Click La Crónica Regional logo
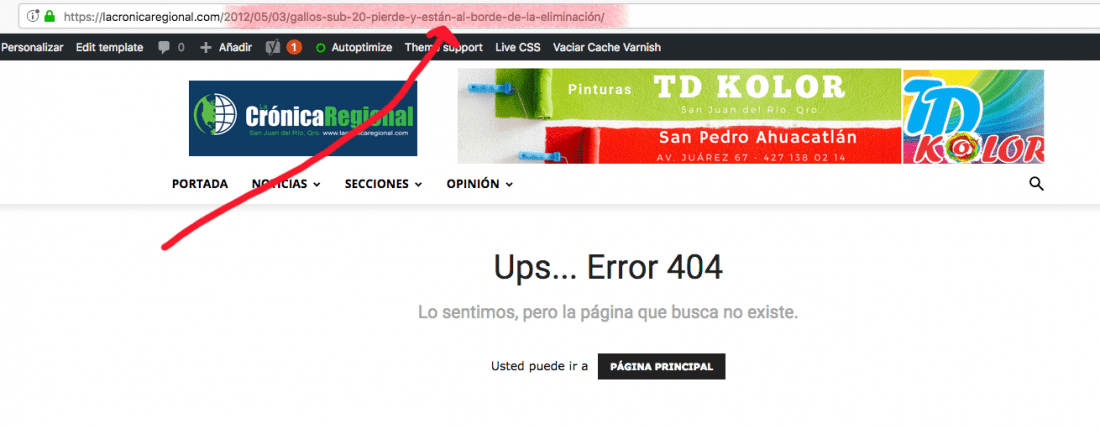This screenshot has width=1100, height=429. pos(303,118)
